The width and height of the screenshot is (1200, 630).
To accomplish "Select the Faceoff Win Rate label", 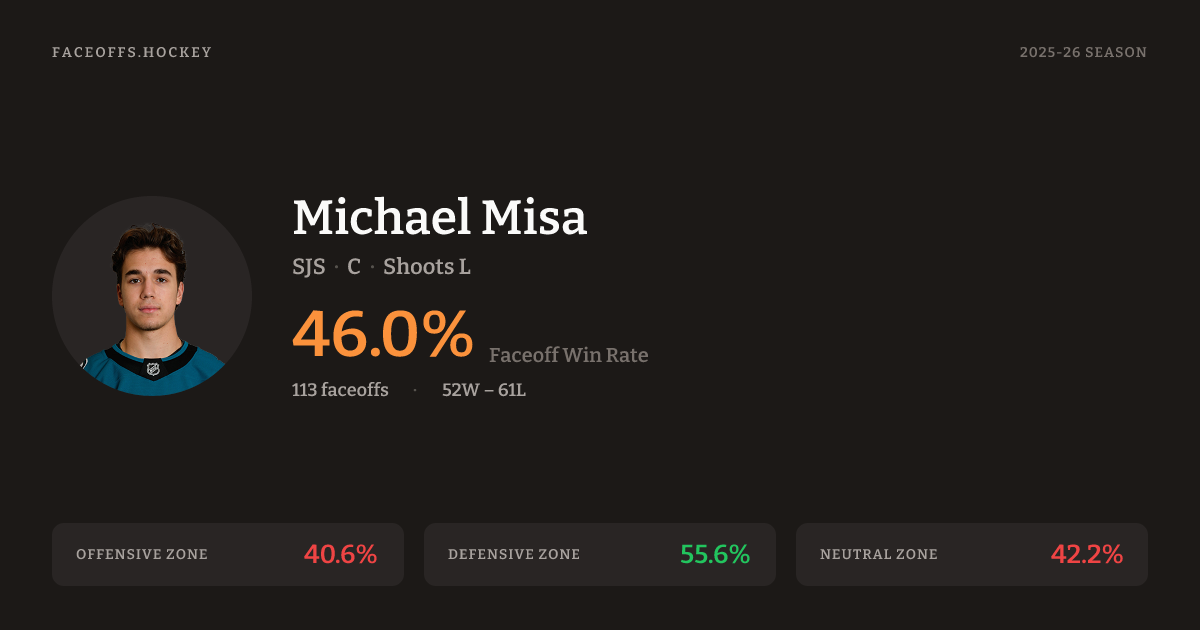I will [x=568, y=355].
